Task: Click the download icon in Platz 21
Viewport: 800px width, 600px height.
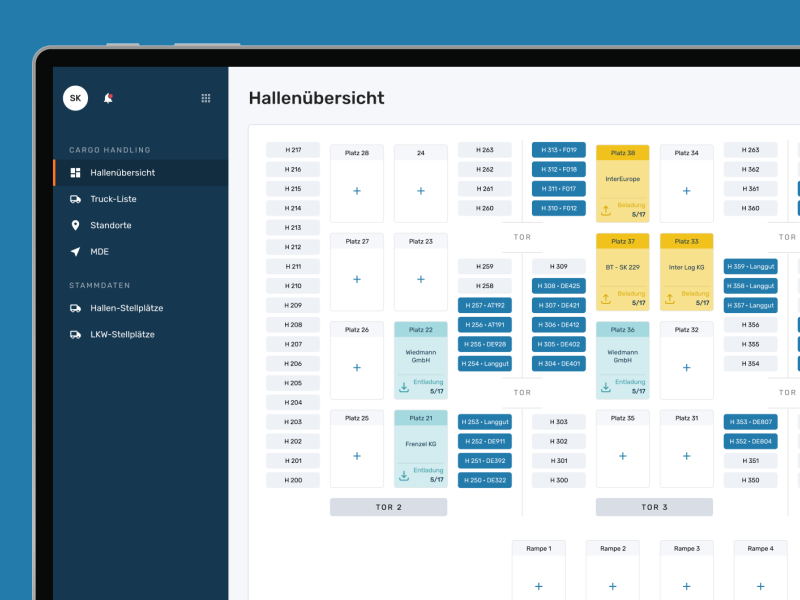Action: (x=404, y=475)
